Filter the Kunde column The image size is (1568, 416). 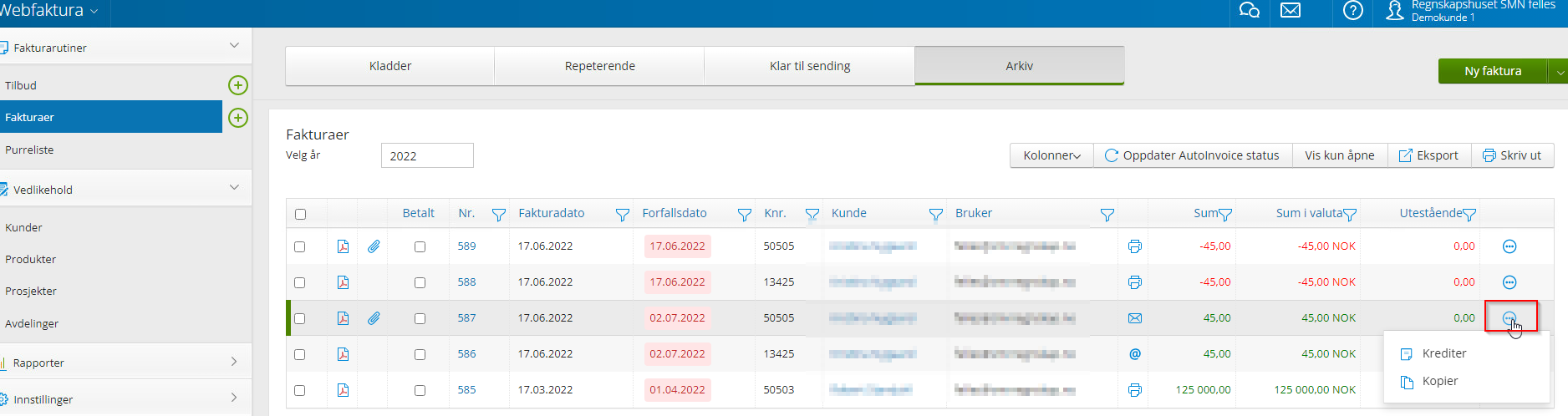click(936, 215)
